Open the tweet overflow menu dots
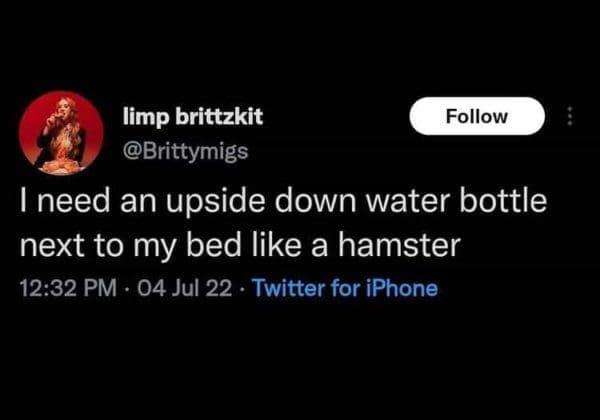 click(x=569, y=116)
